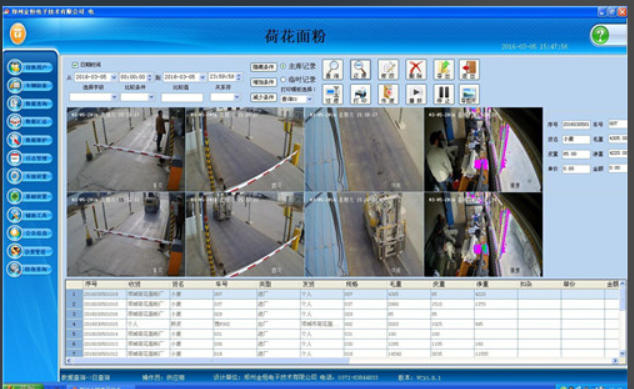Toggle the date-time filter checkbox

click(75, 65)
